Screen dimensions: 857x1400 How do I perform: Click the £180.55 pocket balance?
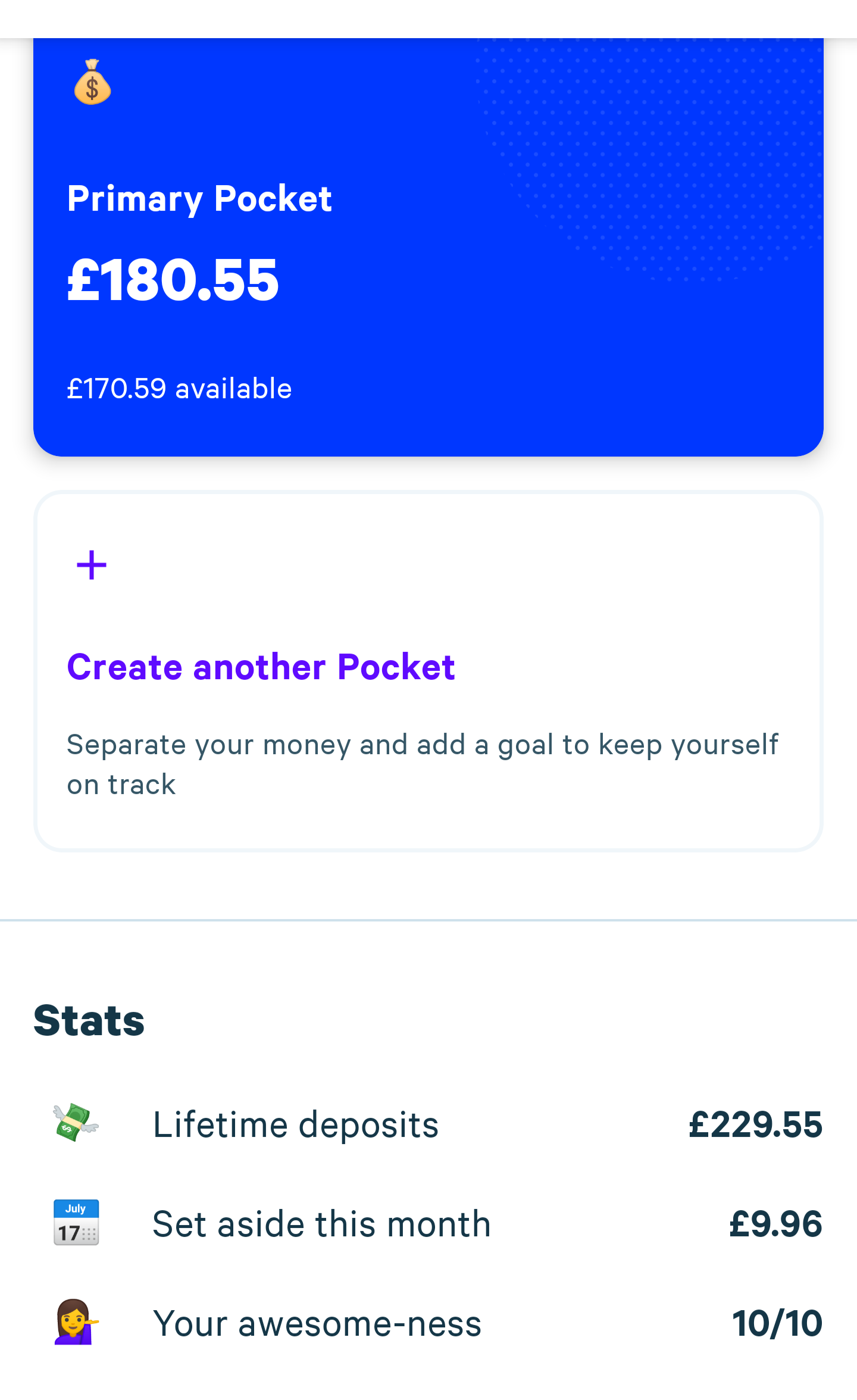pos(173,280)
